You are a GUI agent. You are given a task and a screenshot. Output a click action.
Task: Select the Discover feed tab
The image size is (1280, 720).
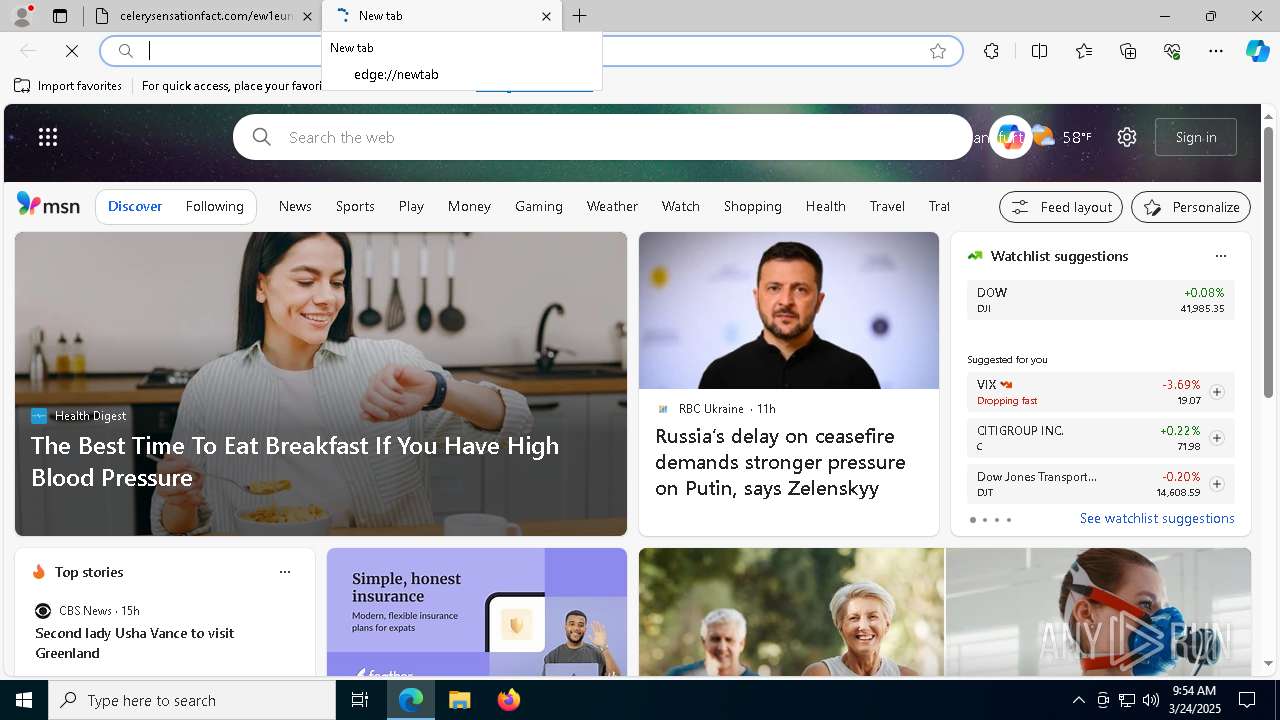[135, 206]
